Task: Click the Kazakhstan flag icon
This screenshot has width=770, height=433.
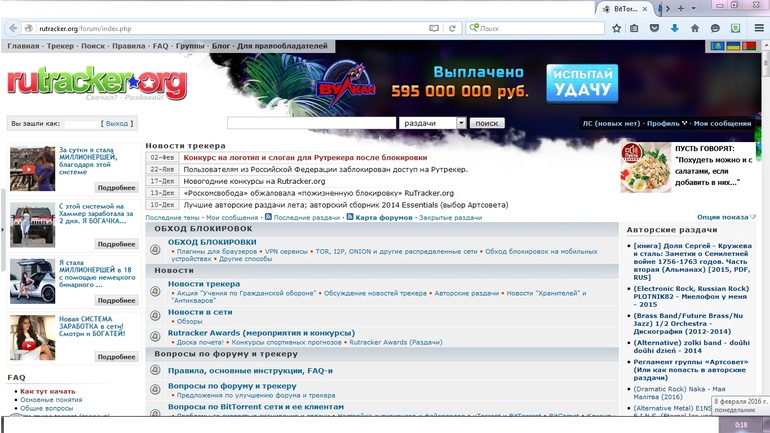Action: pyautogui.click(x=717, y=46)
